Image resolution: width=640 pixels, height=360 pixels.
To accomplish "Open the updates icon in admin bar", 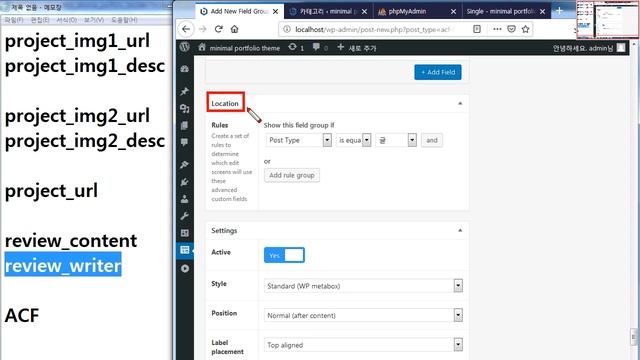I will click(292, 47).
